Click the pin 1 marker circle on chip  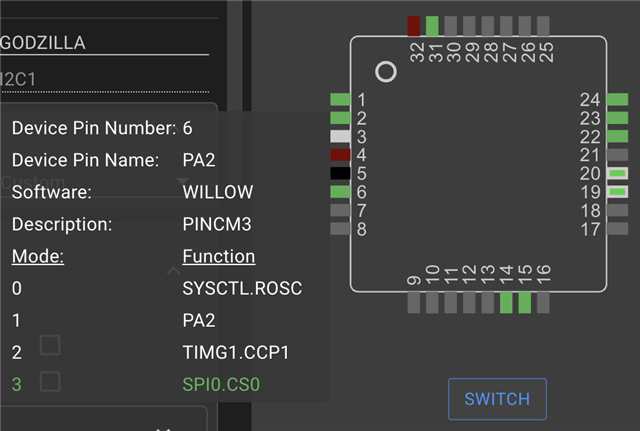(386, 72)
